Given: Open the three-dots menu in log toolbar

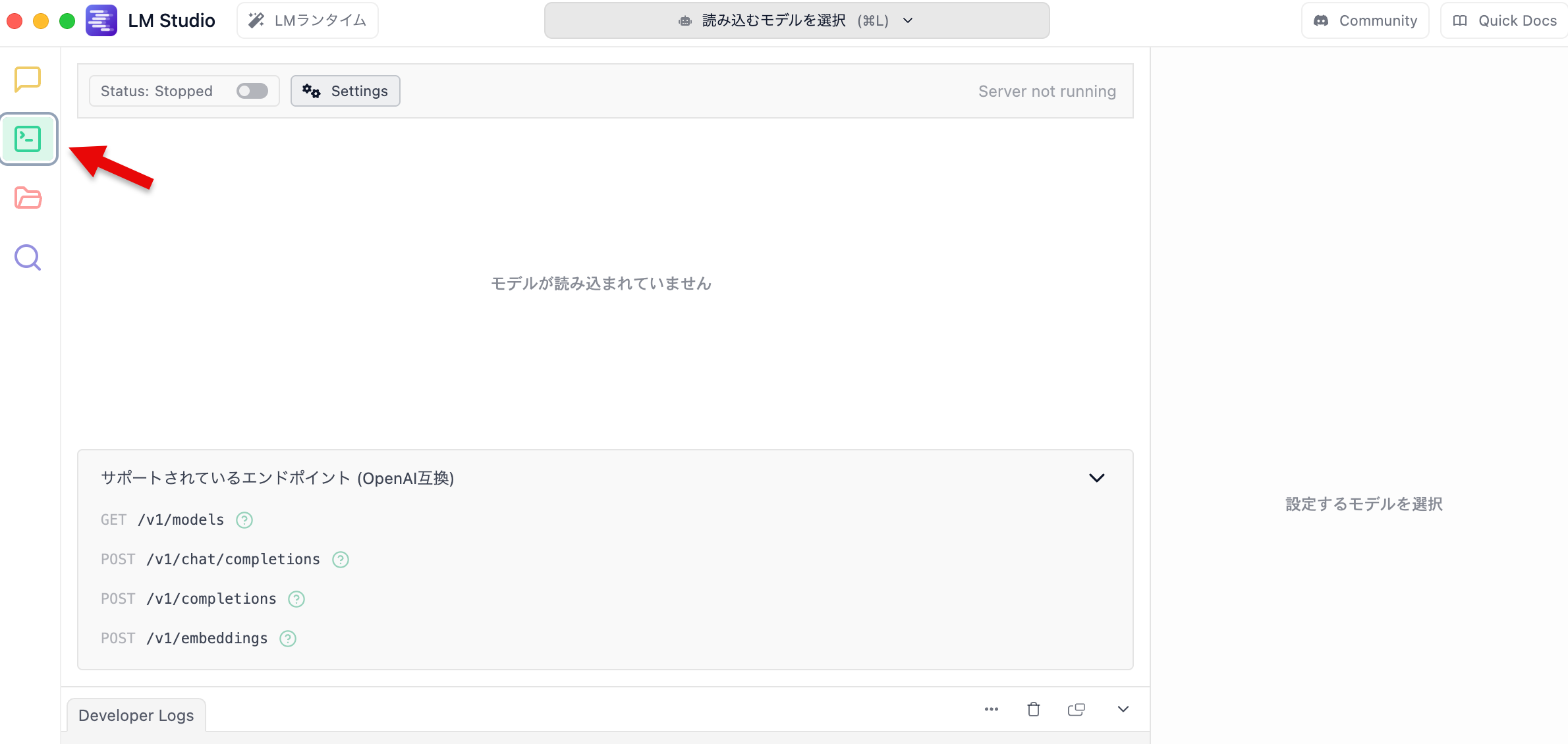Looking at the screenshot, I should pos(992,709).
